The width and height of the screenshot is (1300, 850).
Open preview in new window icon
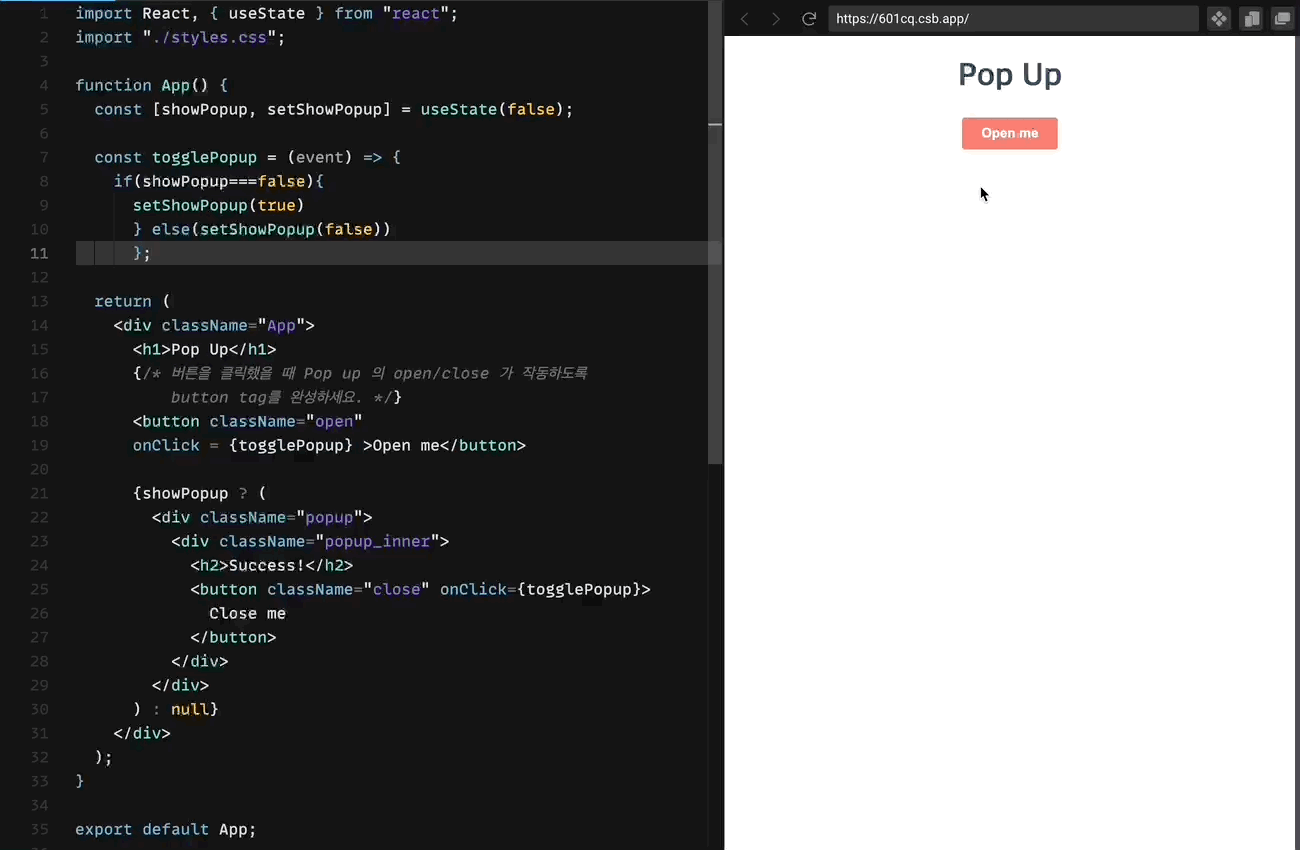(x=1282, y=19)
